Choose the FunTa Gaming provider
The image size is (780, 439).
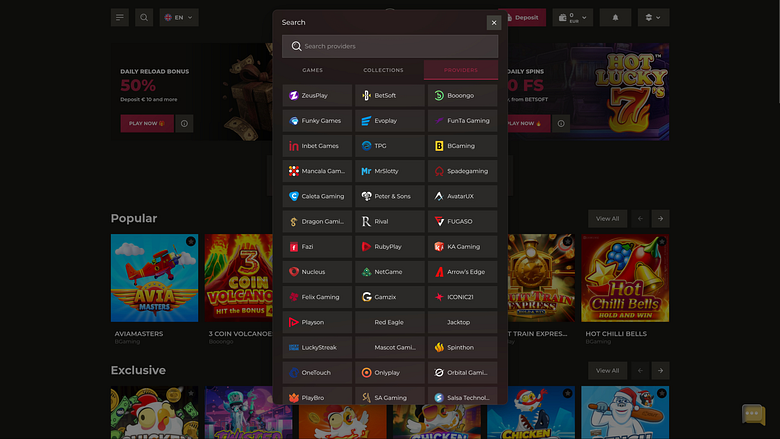tap(462, 121)
